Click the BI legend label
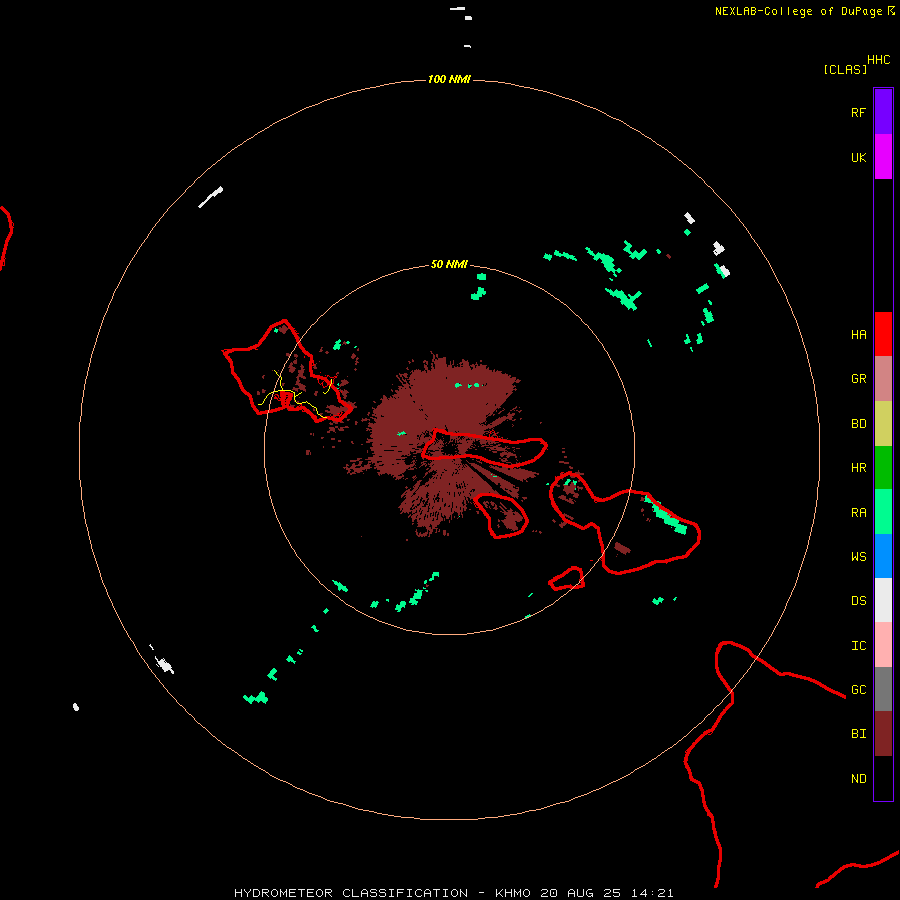This screenshot has height=900, width=900. (x=858, y=734)
